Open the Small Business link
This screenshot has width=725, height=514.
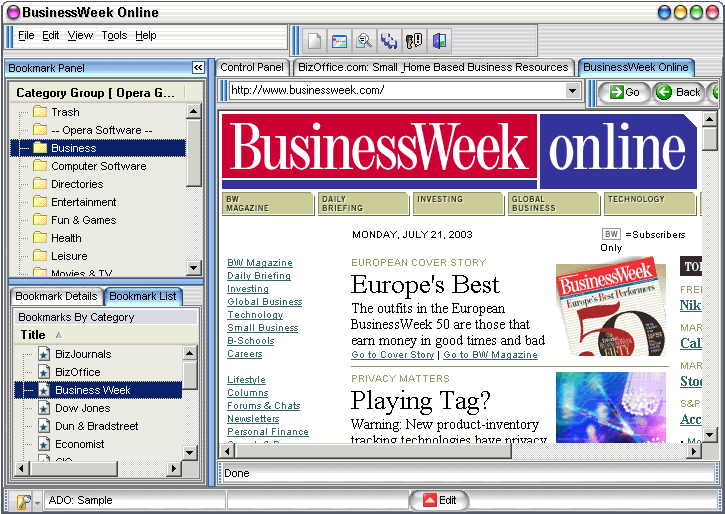[263, 328]
